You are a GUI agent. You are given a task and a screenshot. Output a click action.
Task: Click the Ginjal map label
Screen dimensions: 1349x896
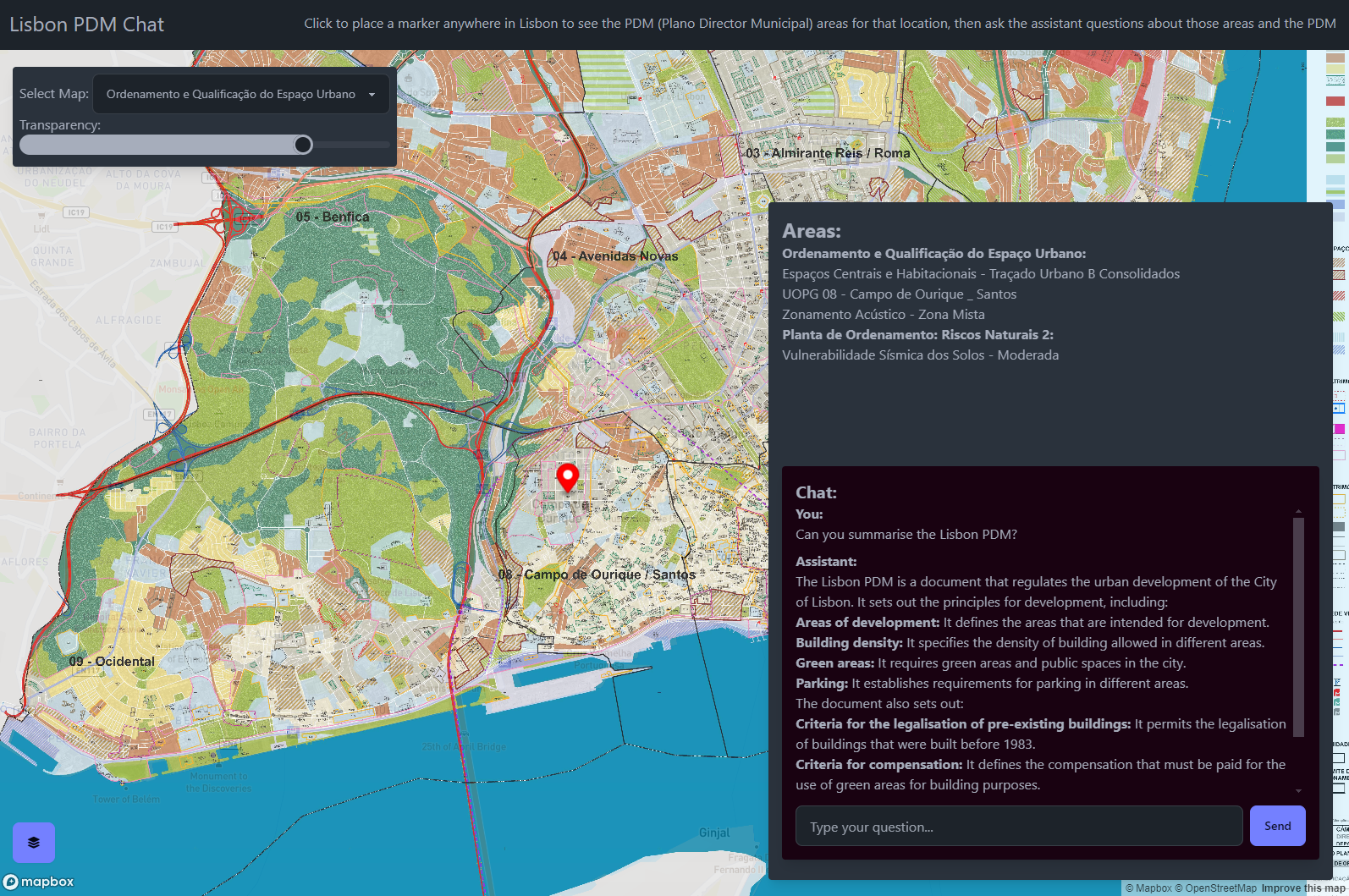[x=714, y=833]
